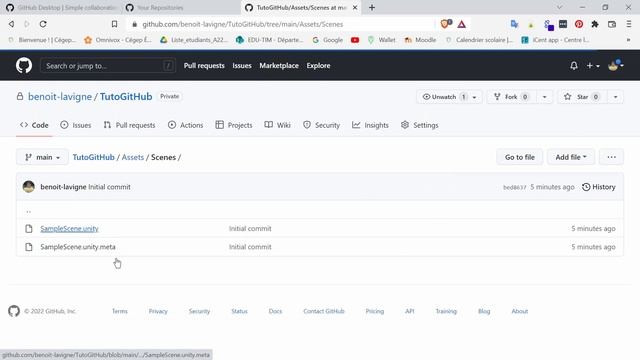Viewport: 640px width, 360px height.
Task: Go to Assets in breadcrumb
Action: (133, 157)
